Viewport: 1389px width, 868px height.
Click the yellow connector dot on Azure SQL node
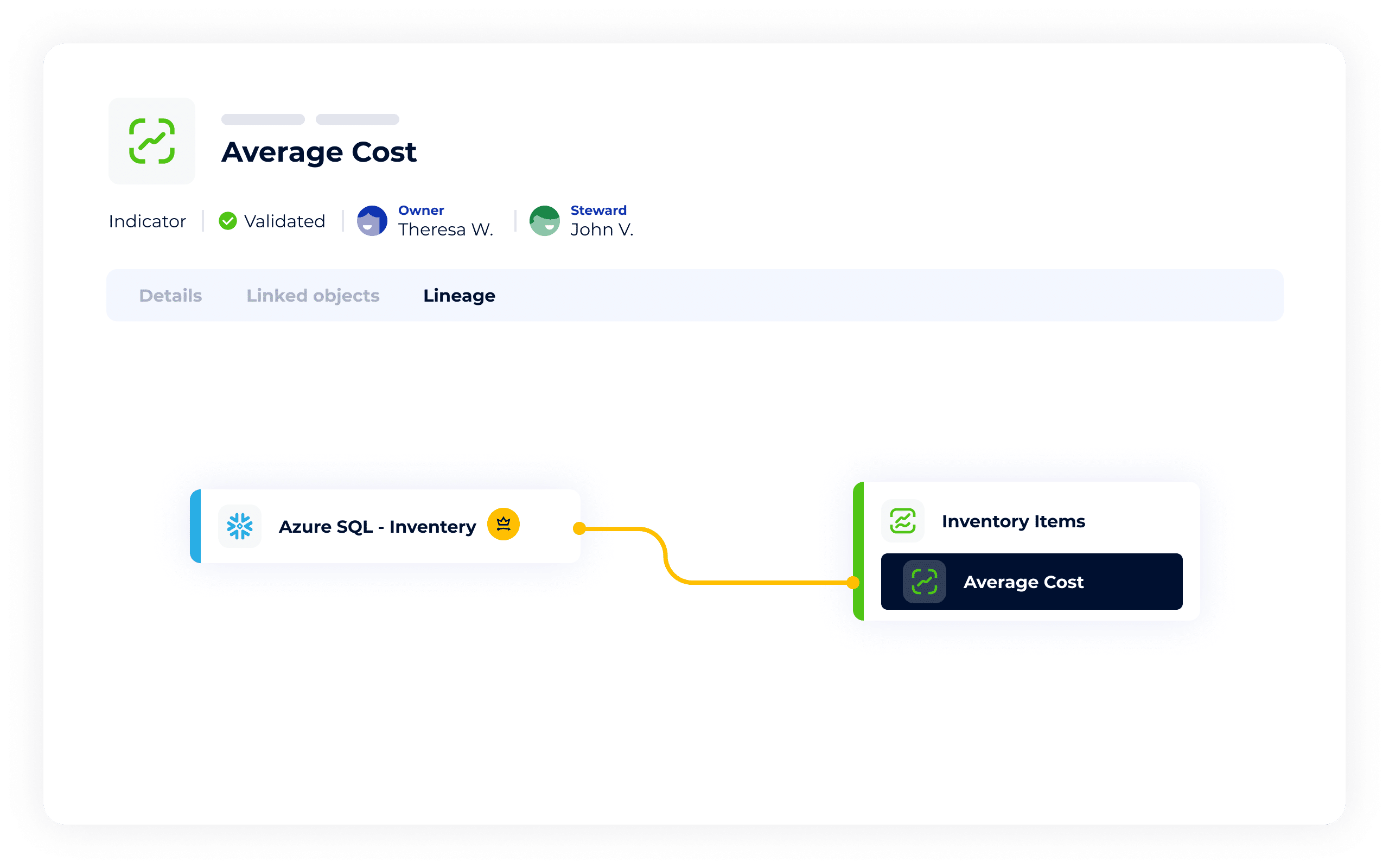coord(579,528)
